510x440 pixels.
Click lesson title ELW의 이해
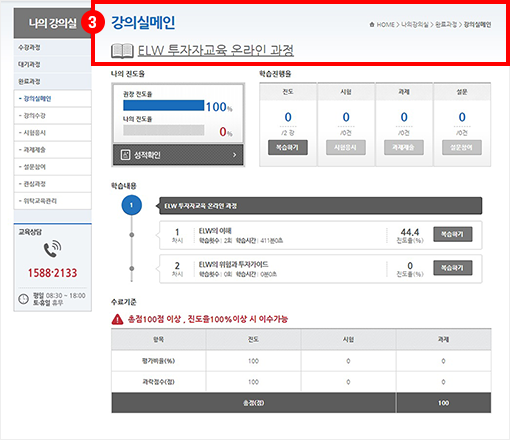tap(215, 231)
